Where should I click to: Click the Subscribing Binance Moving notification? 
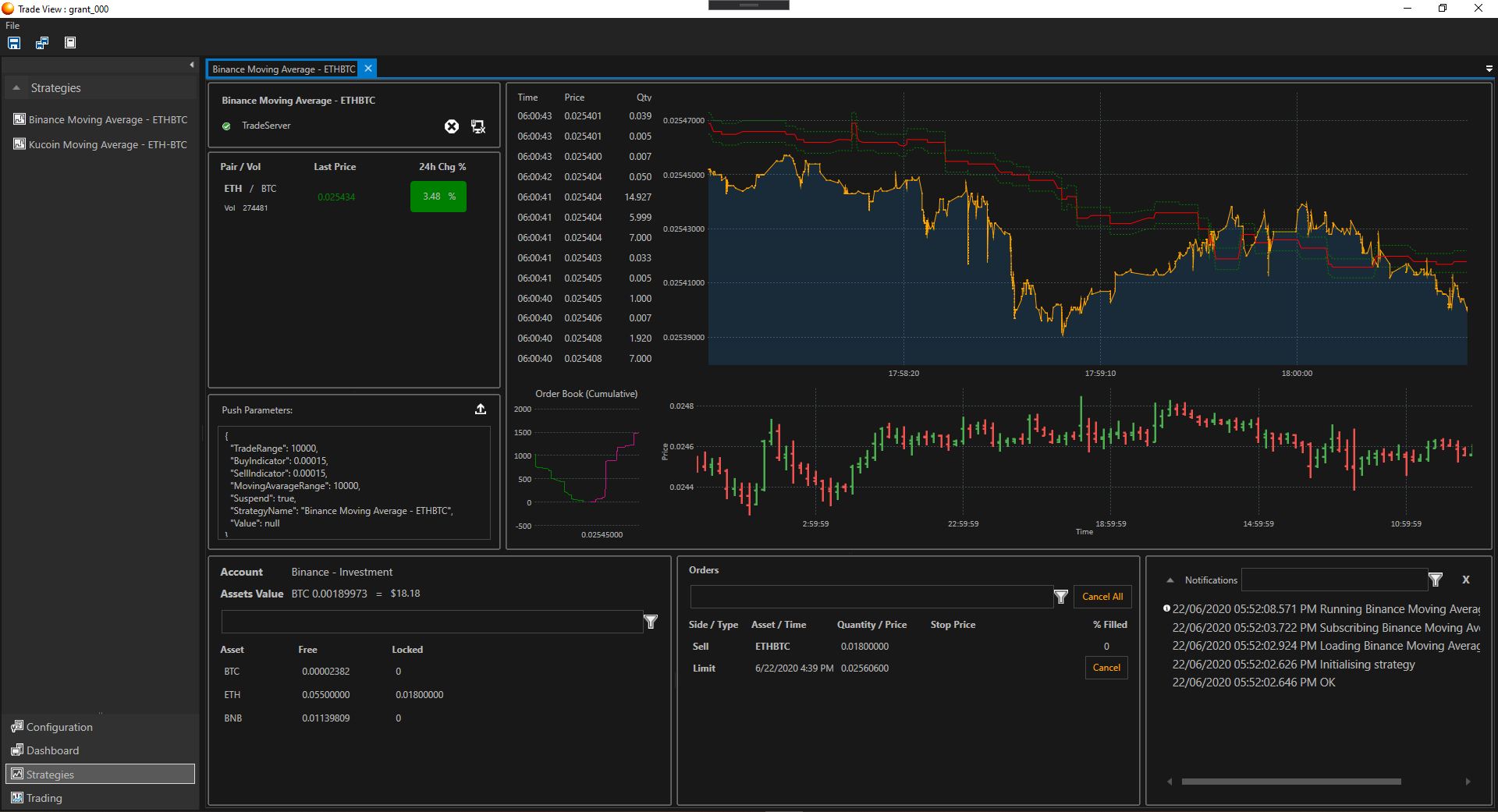[x=1326, y=628]
